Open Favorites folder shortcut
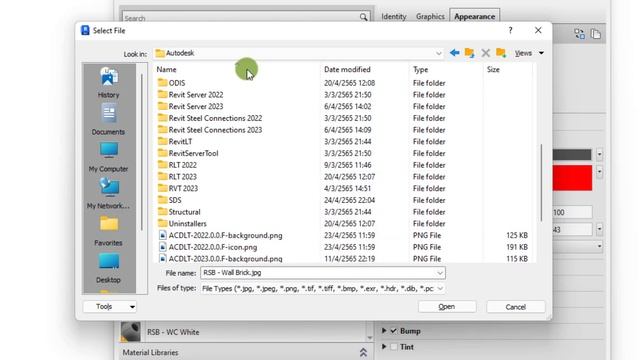Screen dimensions: 640x360 point(108,231)
